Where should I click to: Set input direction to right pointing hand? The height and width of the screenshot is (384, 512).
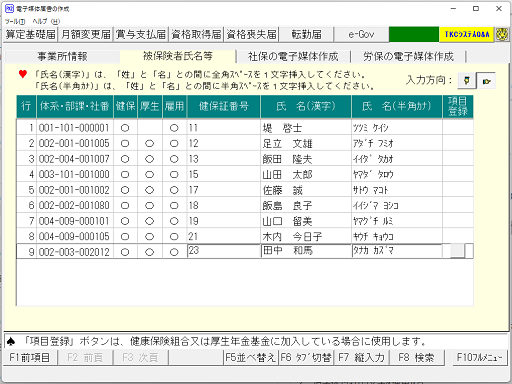[486, 81]
